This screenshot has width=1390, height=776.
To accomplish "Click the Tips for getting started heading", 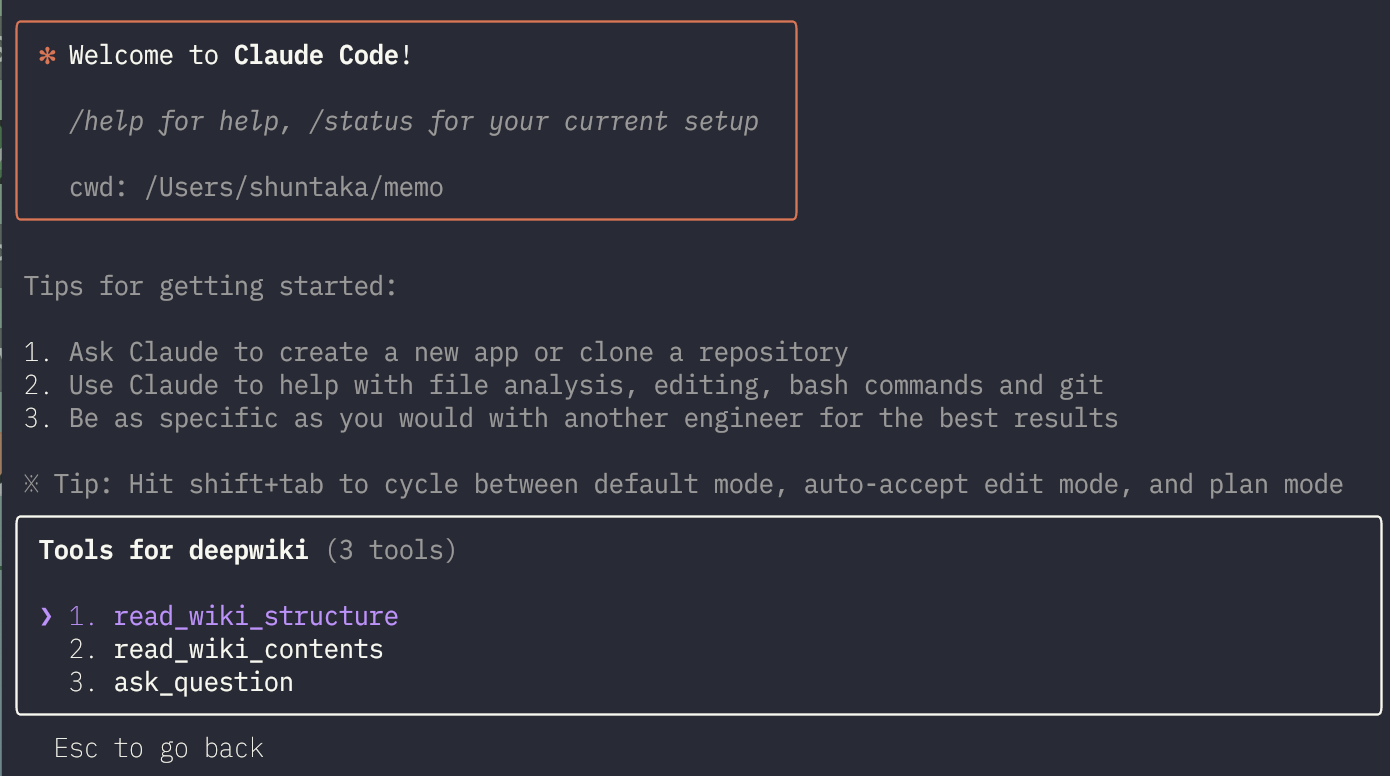I will pyautogui.click(x=211, y=287).
